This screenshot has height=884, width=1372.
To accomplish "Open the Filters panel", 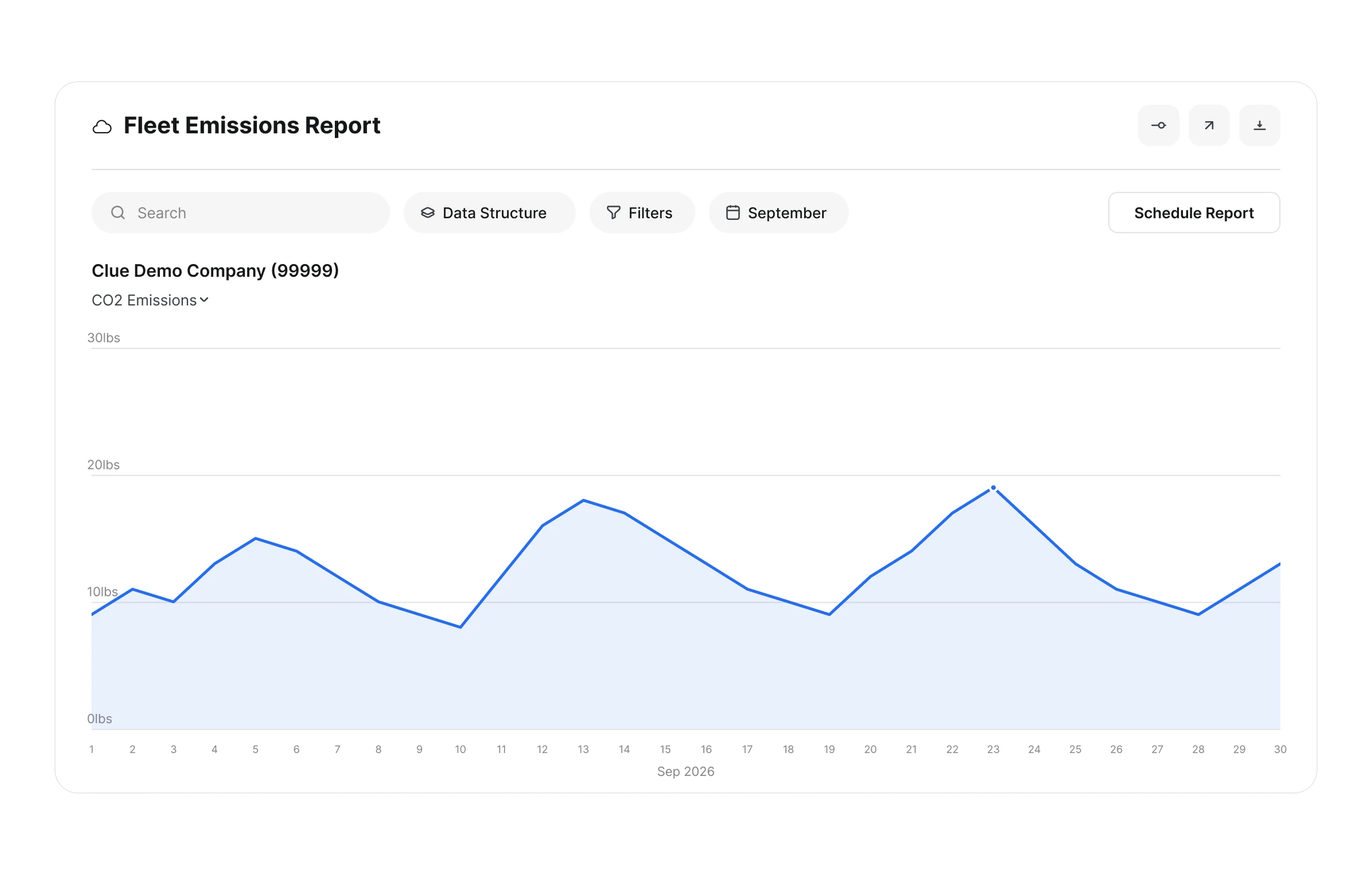I will point(642,213).
